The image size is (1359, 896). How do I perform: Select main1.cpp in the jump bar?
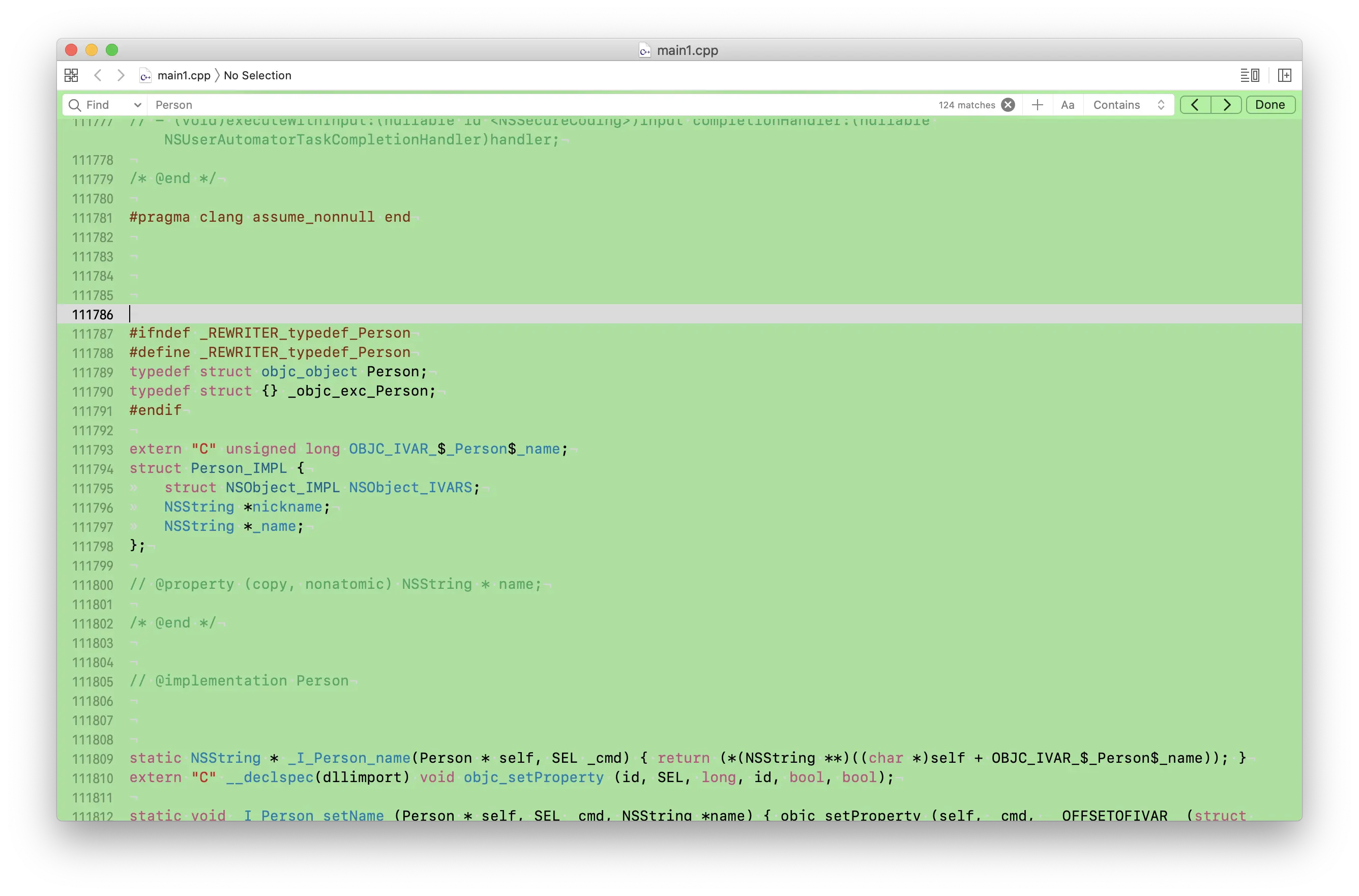coord(184,75)
